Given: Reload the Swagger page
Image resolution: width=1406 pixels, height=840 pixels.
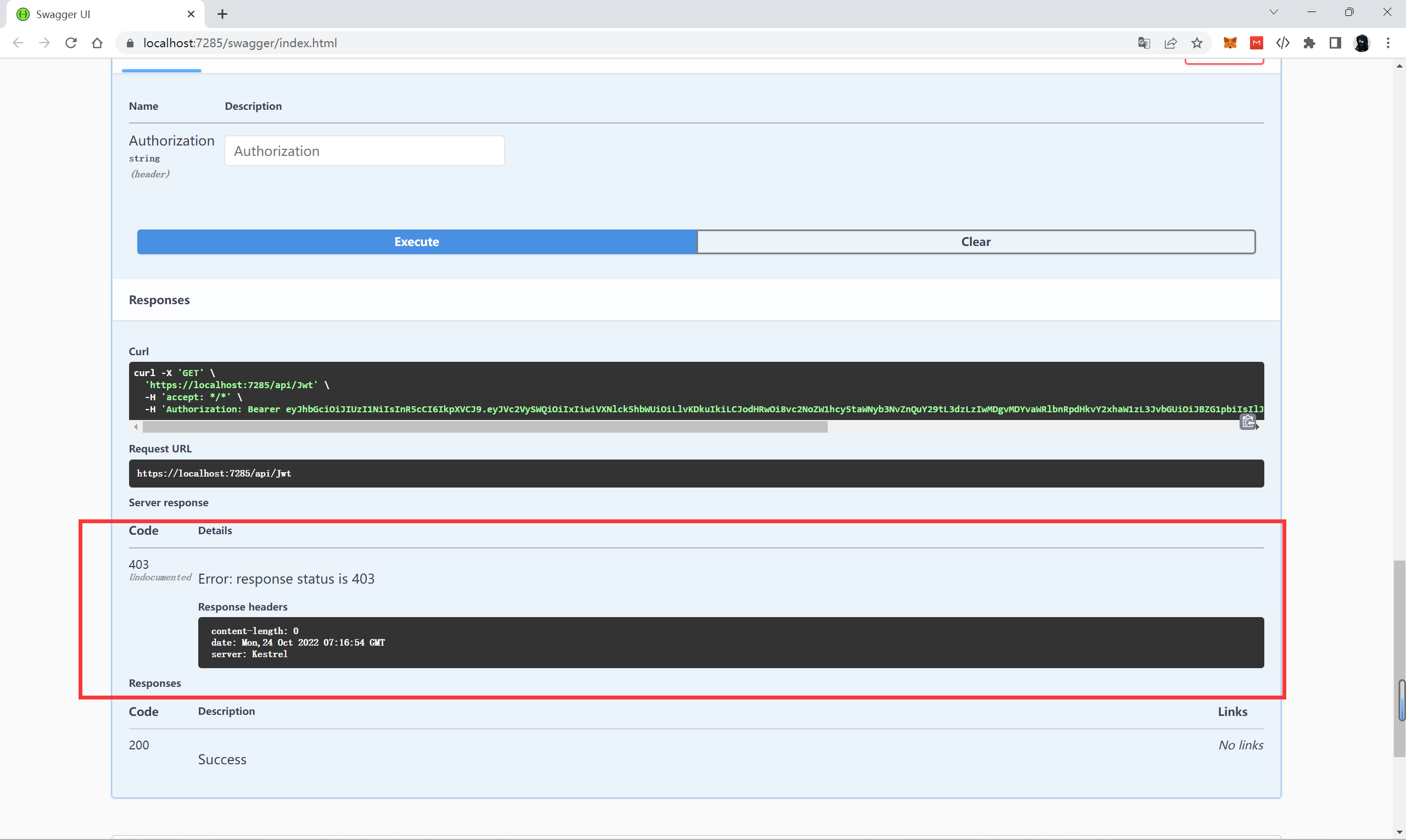Looking at the screenshot, I should pos(71,43).
